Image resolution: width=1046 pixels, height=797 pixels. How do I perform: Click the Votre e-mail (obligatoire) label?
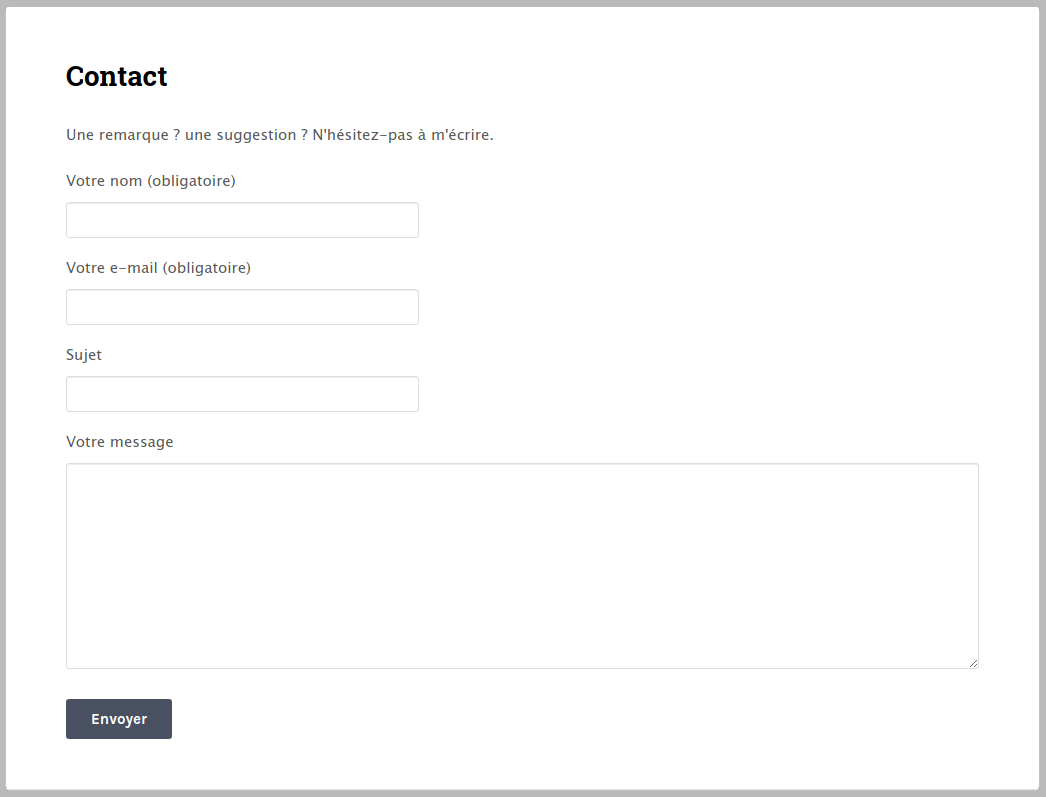coord(158,268)
